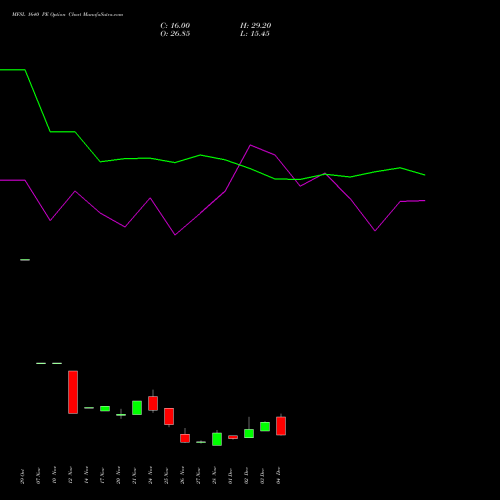Viewport: 500px width, 500px height.
Task: Click the green candlestick for 28 Nov
Action: click(x=217, y=439)
